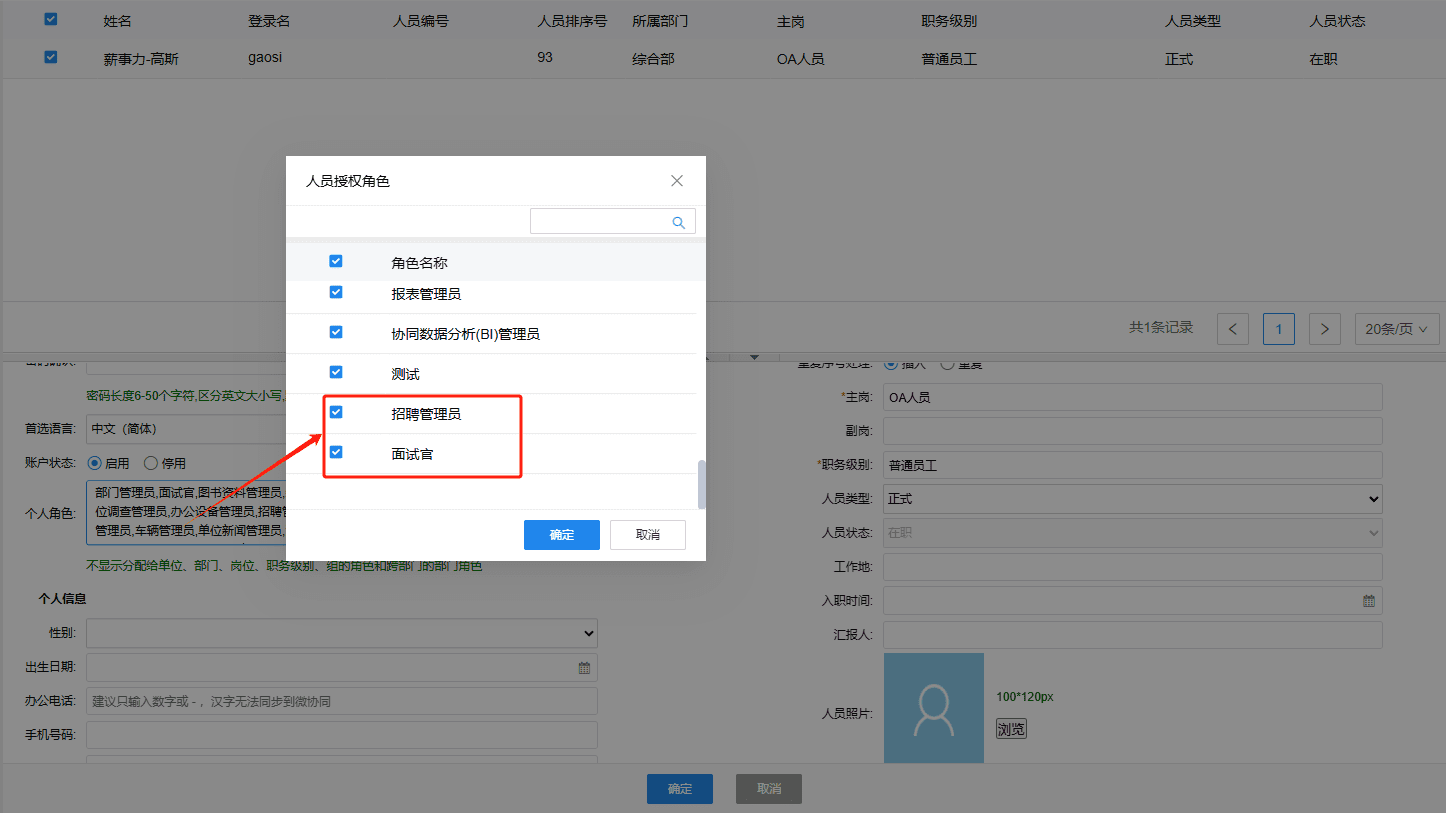
Task: Click bottom 确定 button of personnel form
Action: click(x=680, y=789)
